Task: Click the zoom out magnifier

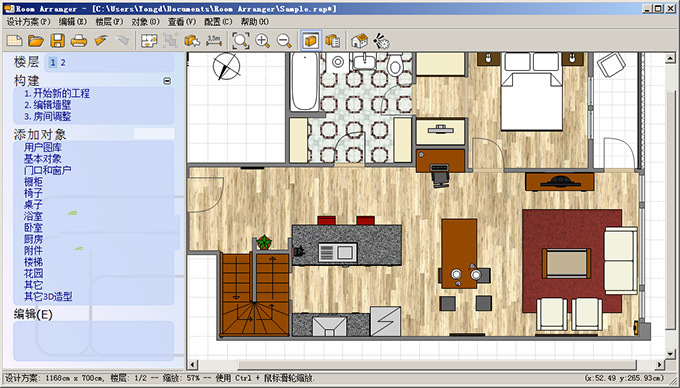Action: (x=284, y=41)
